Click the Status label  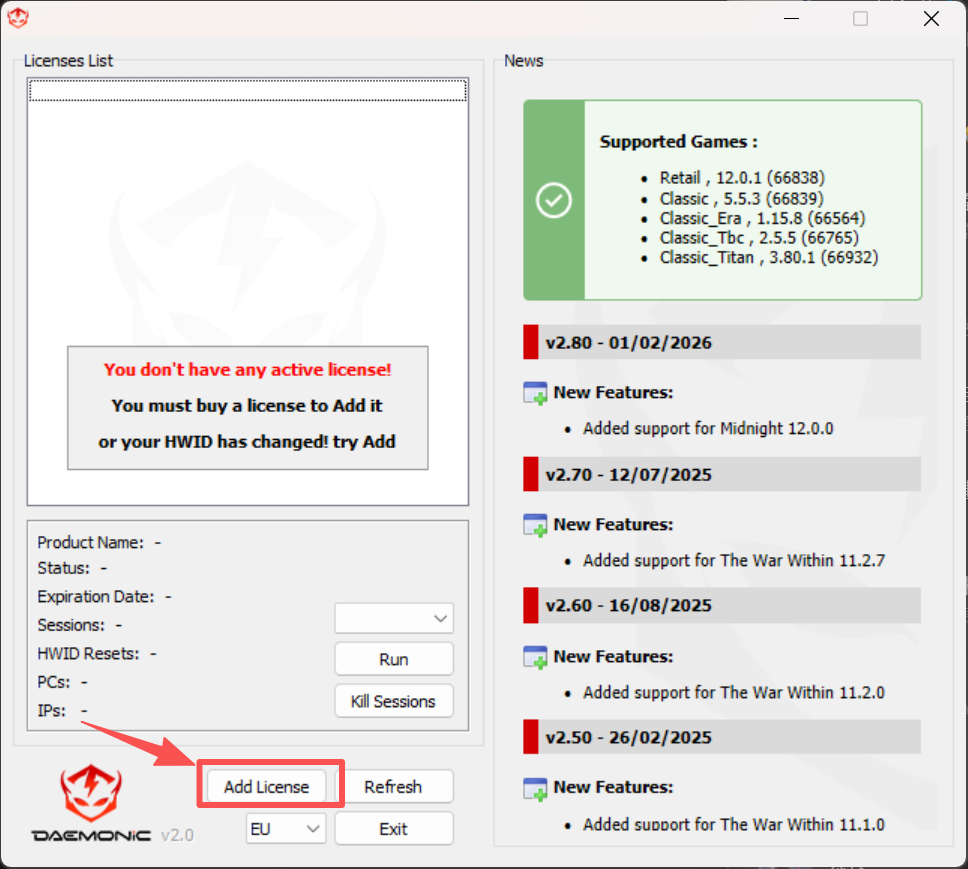[64, 568]
